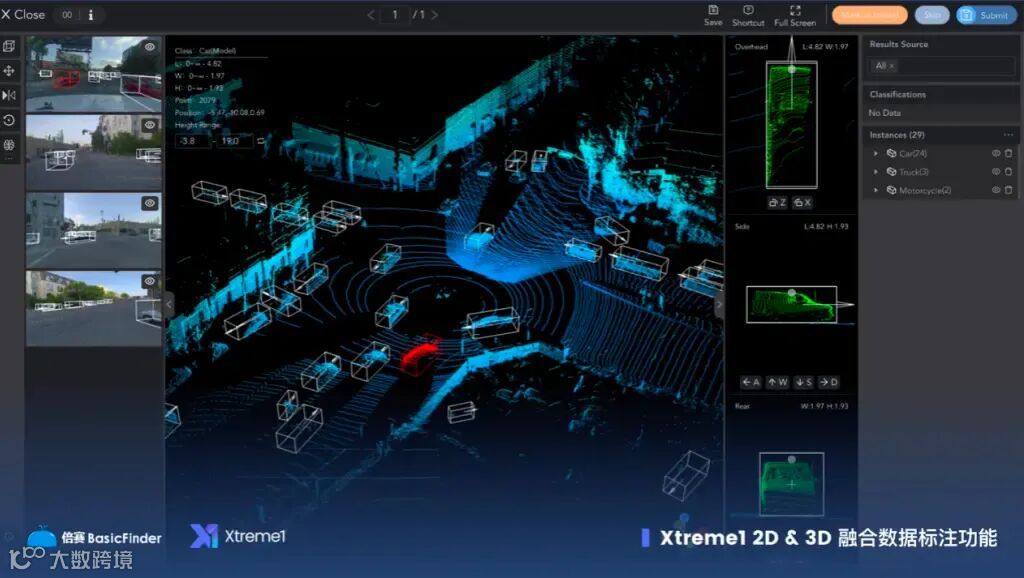
Task: Move box up with W arrow button
Action: click(x=777, y=382)
